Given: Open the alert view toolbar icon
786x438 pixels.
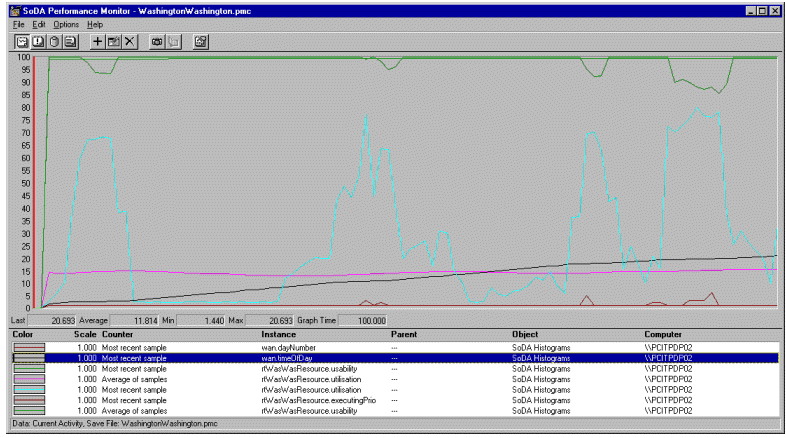Looking at the screenshot, I should pos(38,42).
